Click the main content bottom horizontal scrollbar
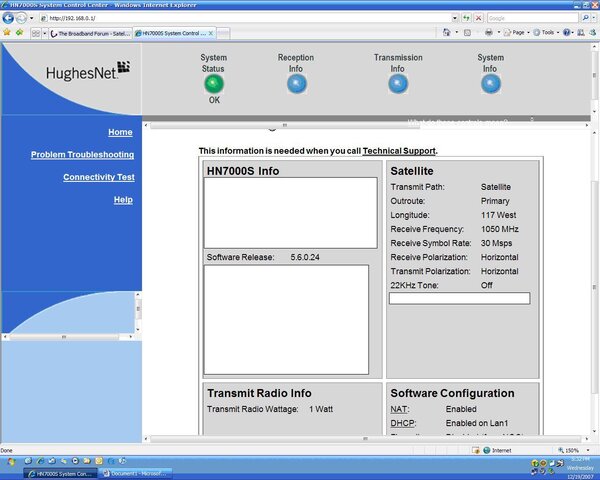This screenshot has width=600, height=480. 365,439
